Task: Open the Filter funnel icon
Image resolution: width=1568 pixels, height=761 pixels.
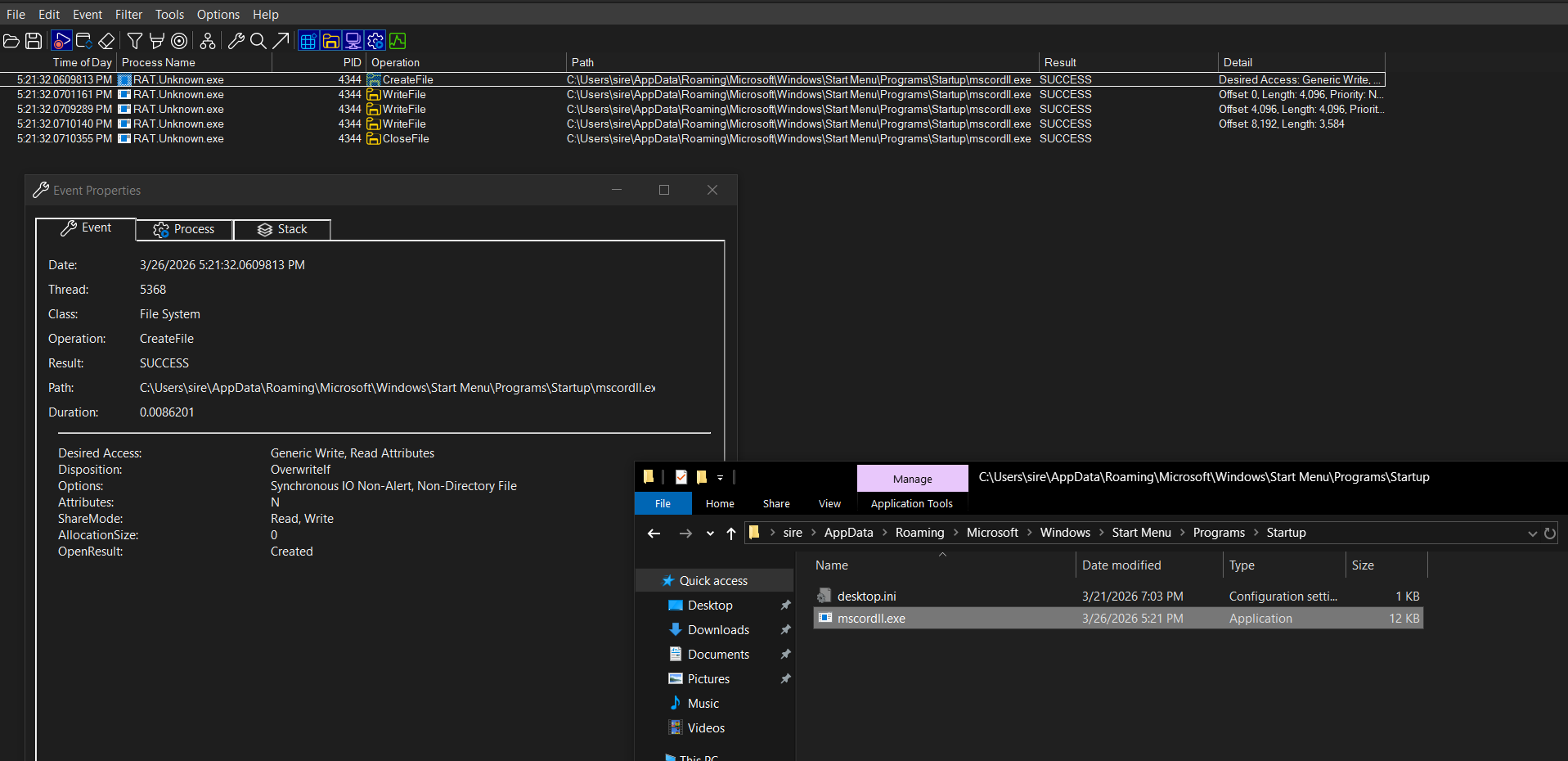Action: 135,41
